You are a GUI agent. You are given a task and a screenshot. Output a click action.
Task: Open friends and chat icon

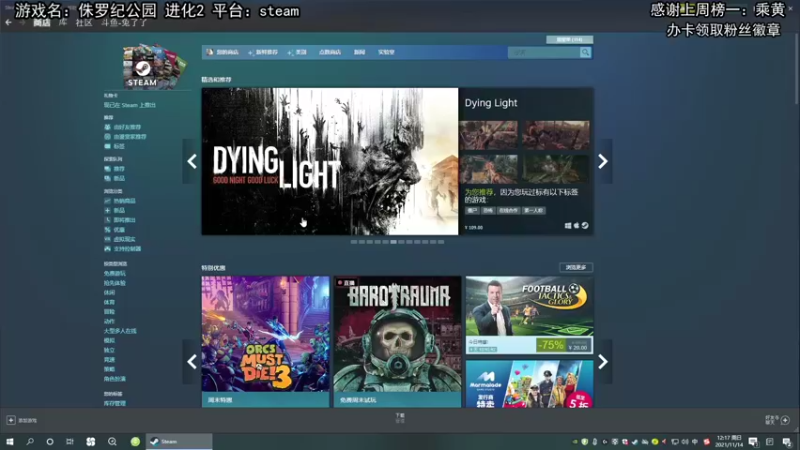(785, 420)
